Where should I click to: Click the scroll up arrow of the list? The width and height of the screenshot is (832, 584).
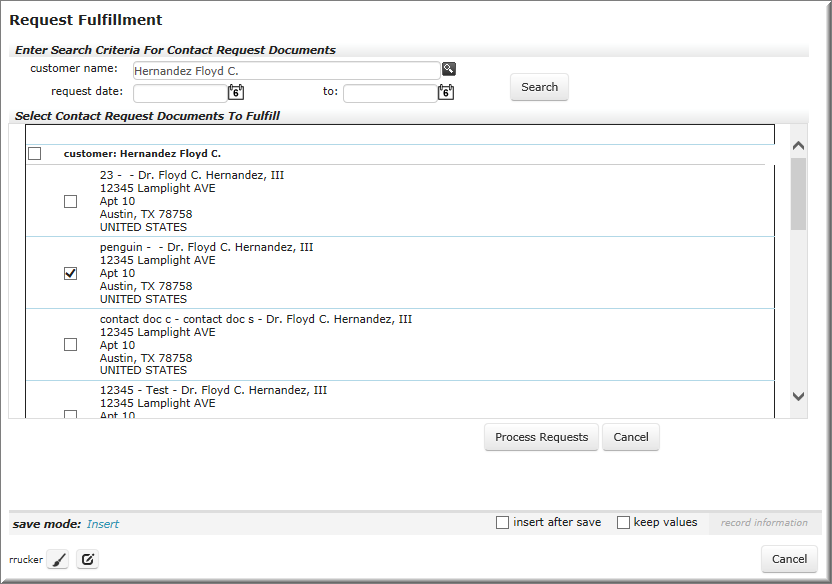click(x=798, y=145)
